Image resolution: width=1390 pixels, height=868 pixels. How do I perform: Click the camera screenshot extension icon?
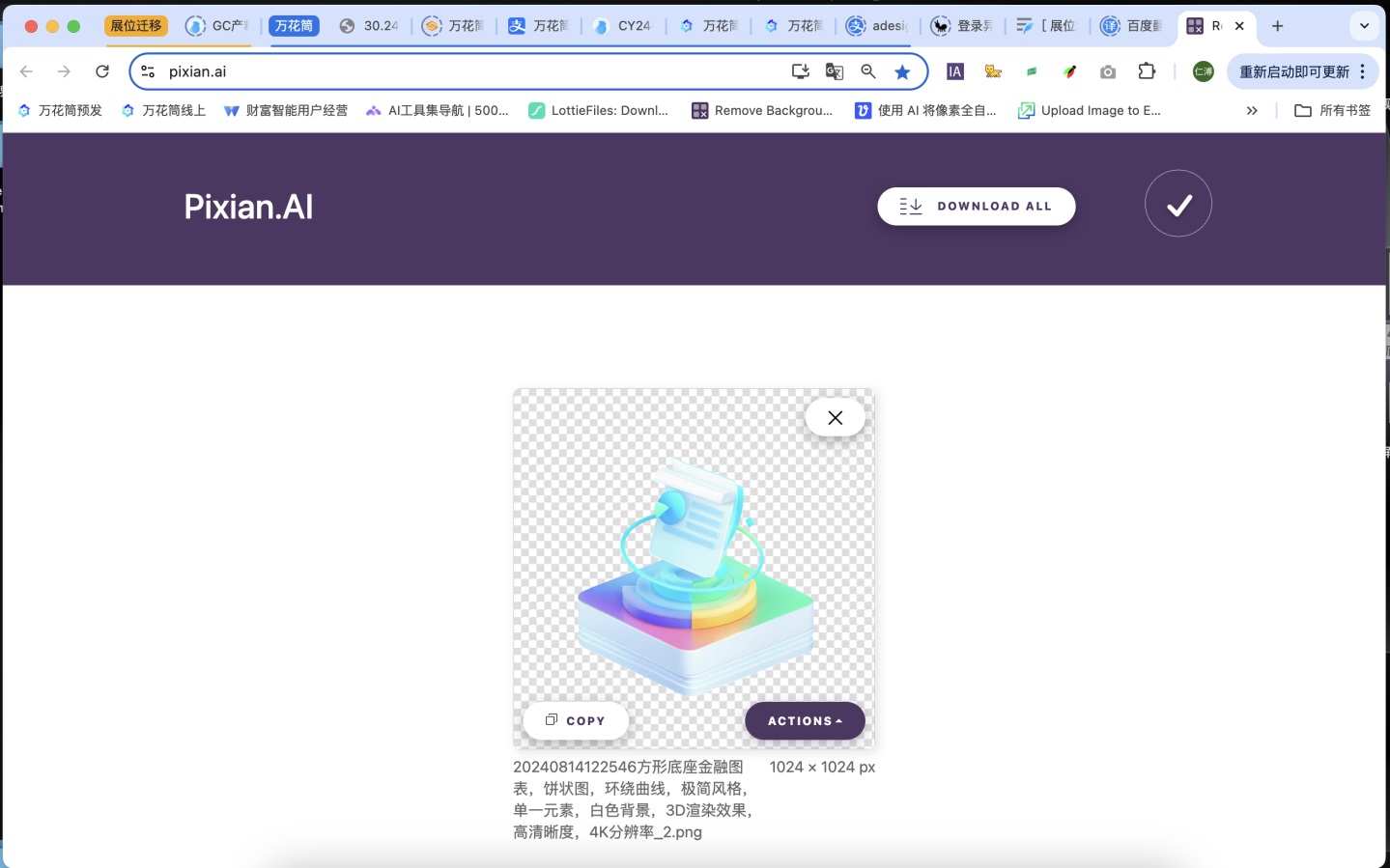click(x=1108, y=71)
